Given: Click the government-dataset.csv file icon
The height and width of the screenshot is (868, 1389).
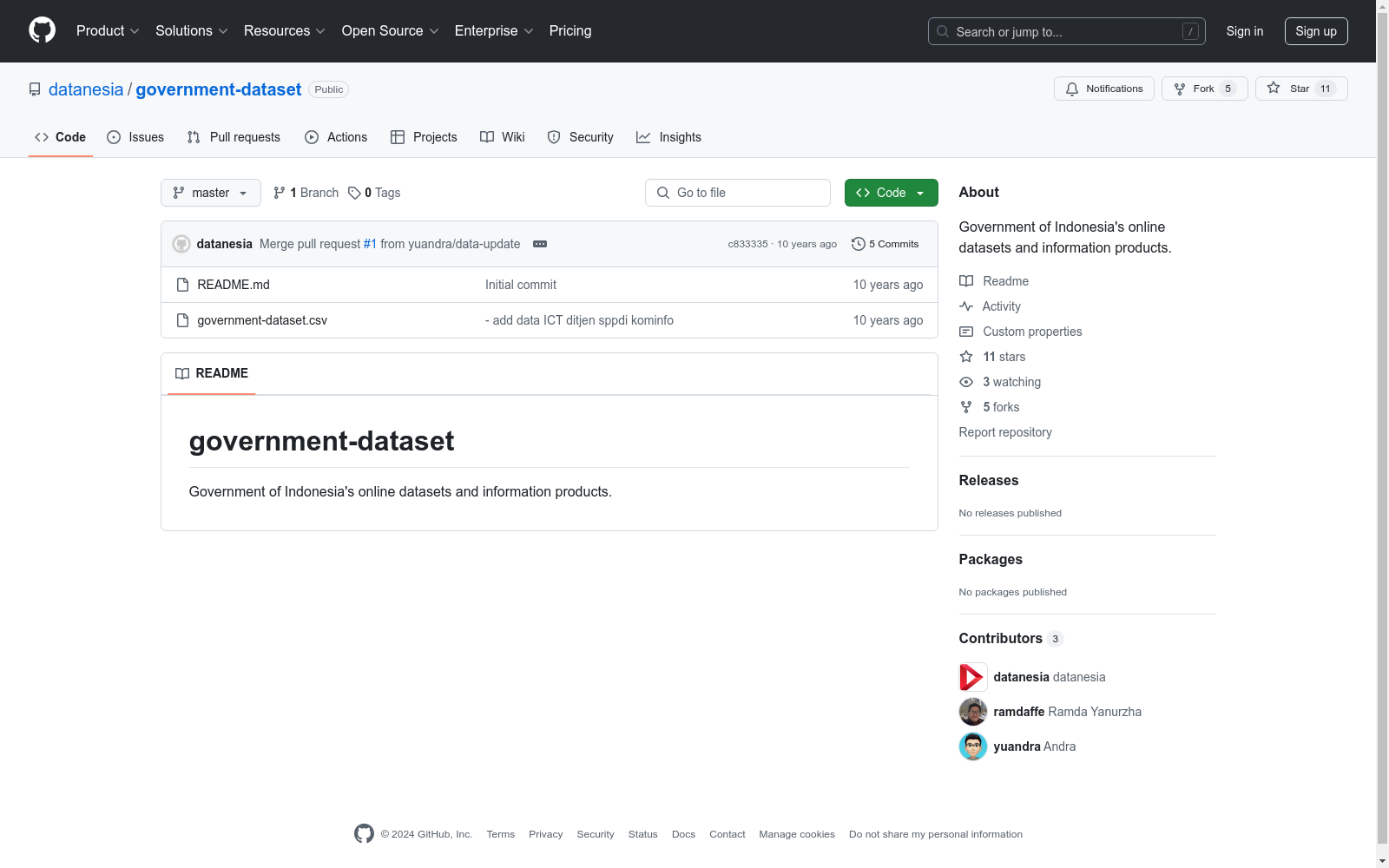Looking at the screenshot, I should click(x=182, y=320).
